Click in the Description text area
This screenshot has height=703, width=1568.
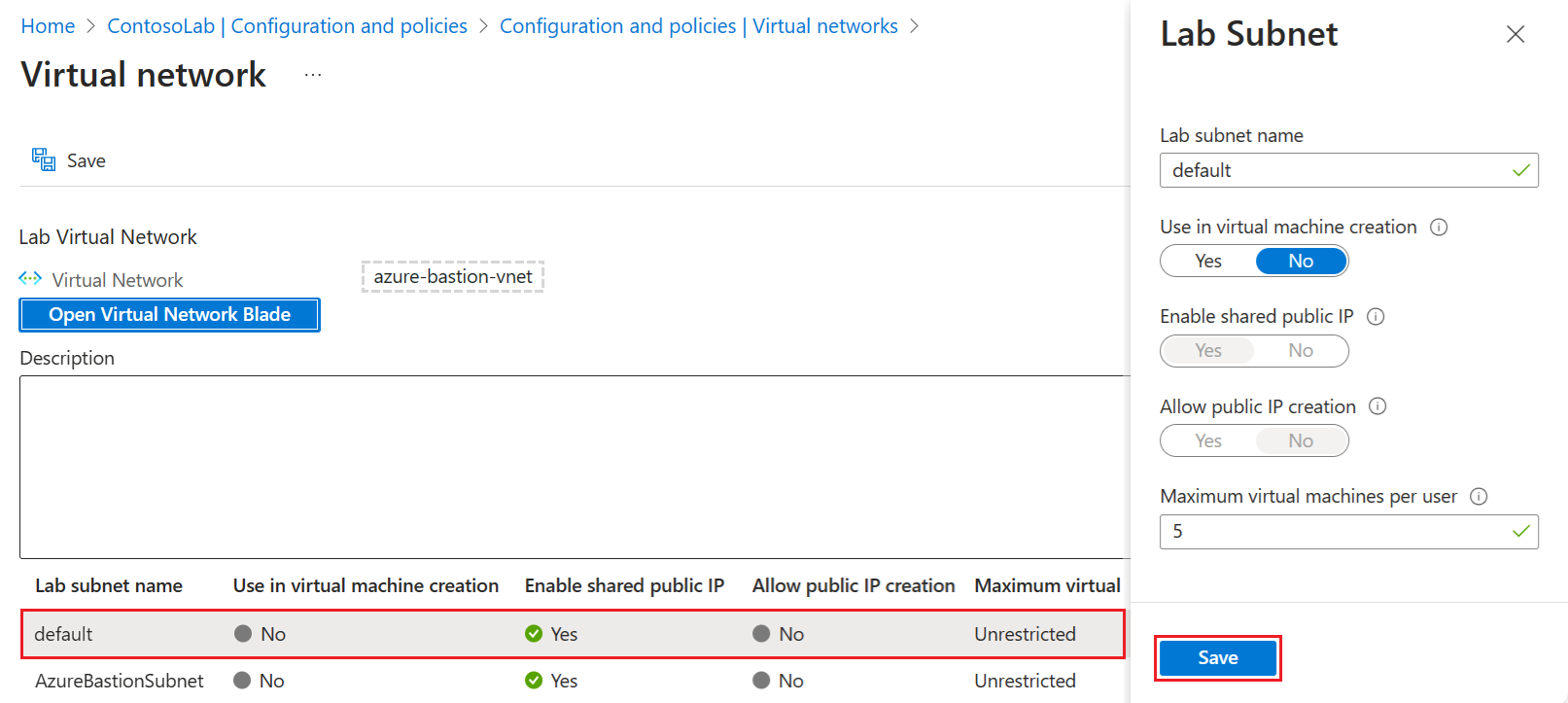pos(574,467)
